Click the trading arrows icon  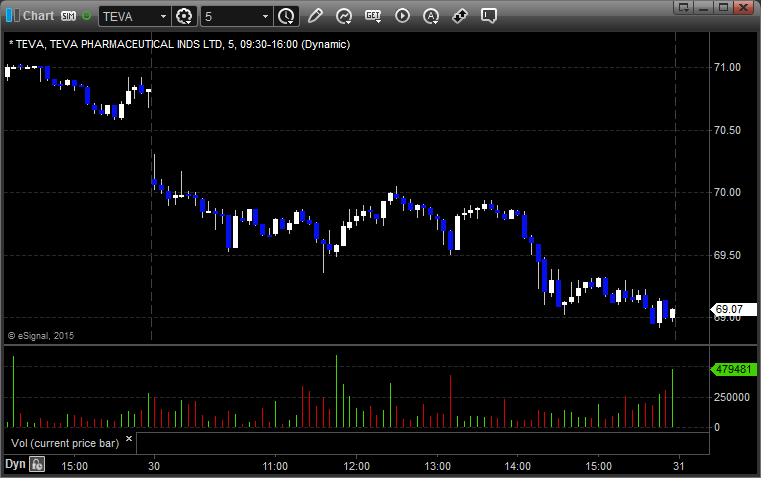pos(460,16)
